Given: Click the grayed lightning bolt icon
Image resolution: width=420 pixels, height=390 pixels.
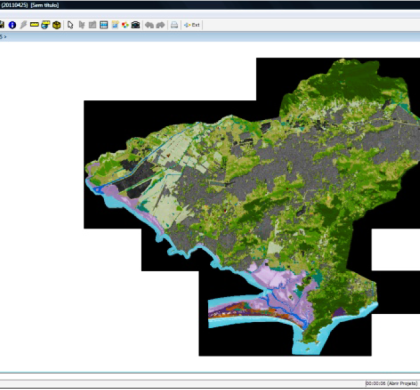Looking at the screenshot, I should (x=23, y=25).
